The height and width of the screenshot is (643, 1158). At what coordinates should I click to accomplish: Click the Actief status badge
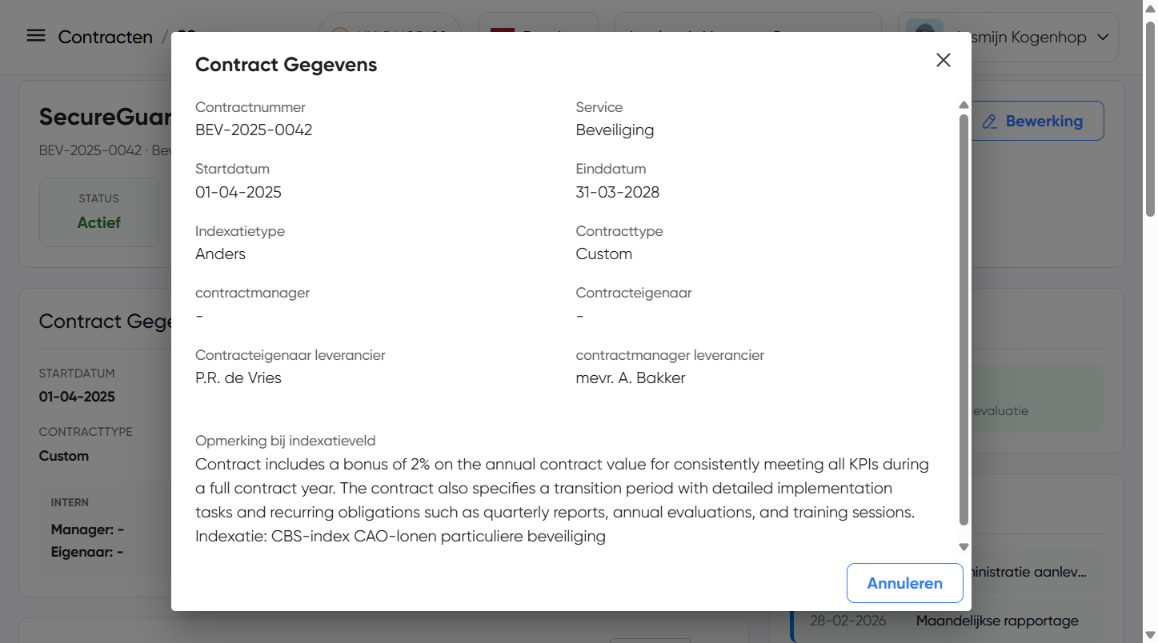pyautogui.click(x=99, y=222)
